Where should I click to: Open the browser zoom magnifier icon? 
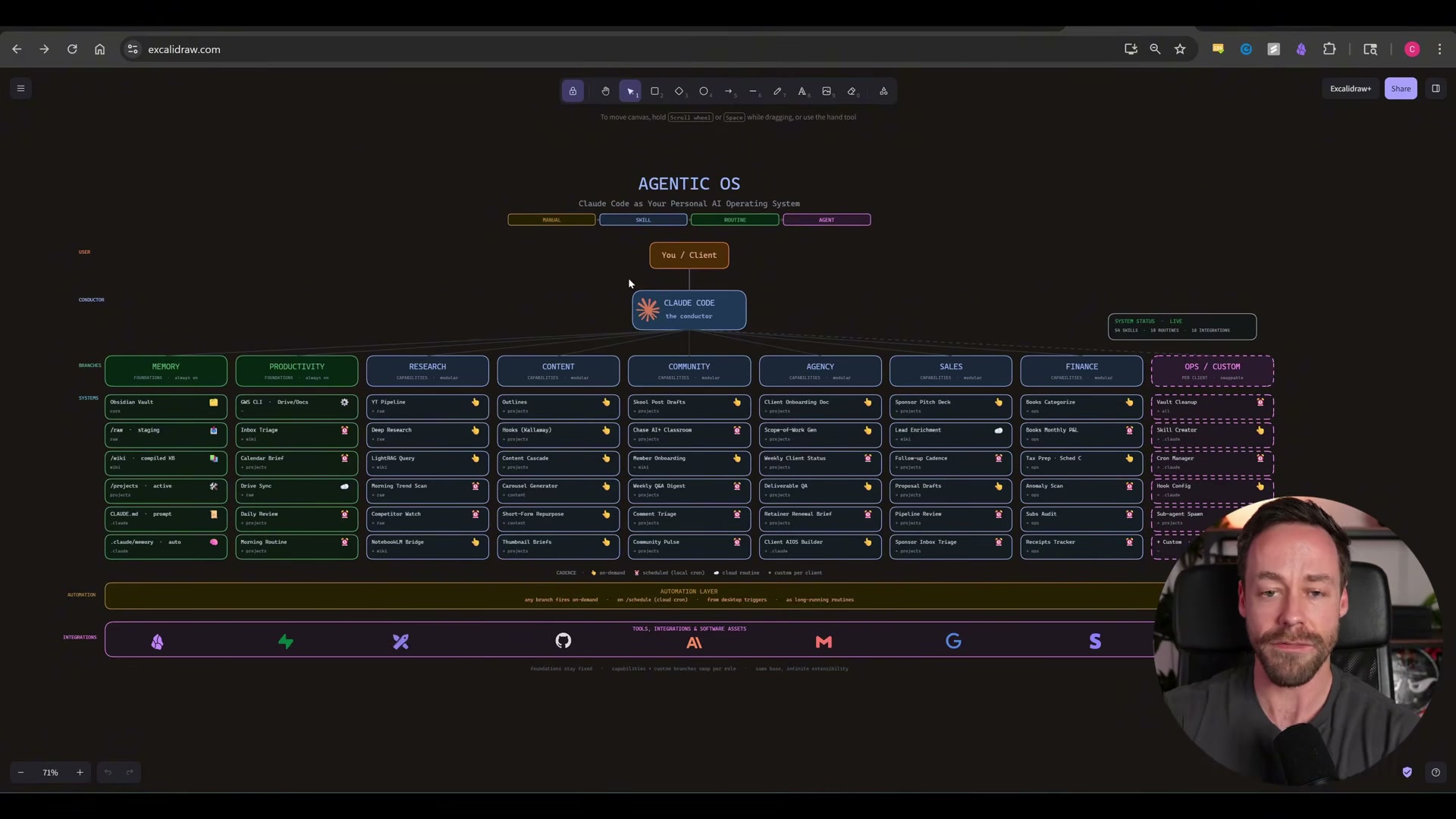1155,49
